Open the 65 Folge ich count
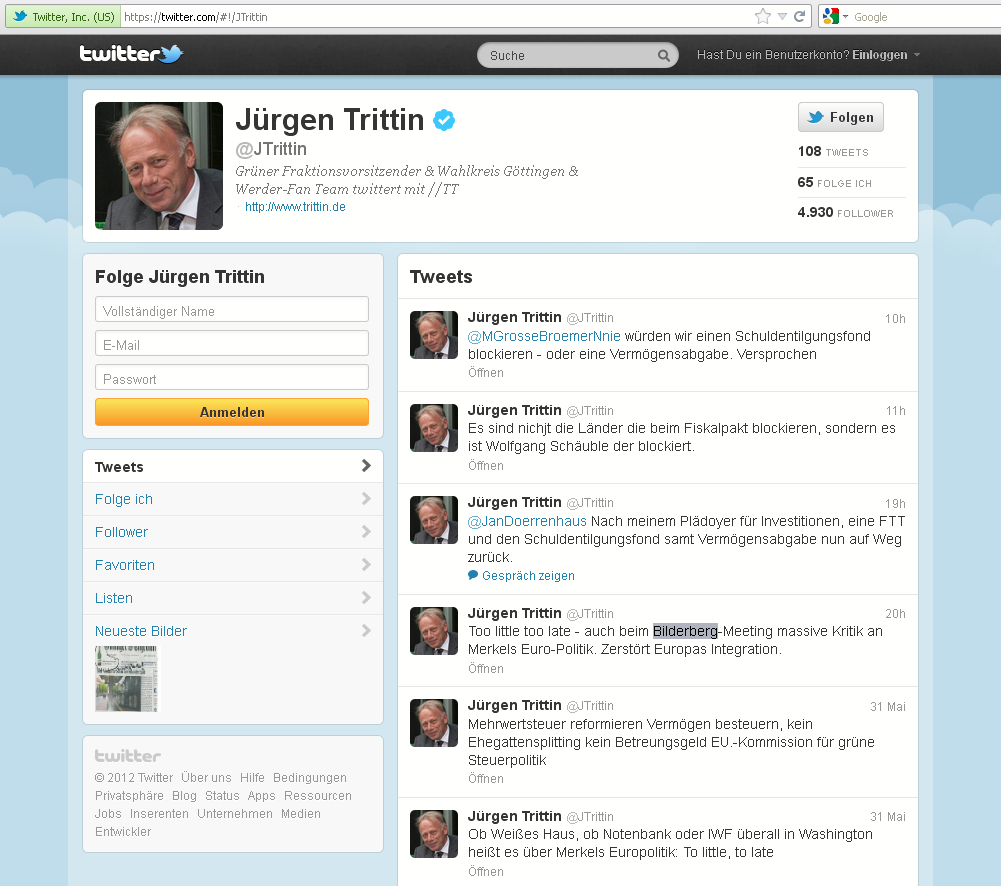 click(x=834, y=183)
